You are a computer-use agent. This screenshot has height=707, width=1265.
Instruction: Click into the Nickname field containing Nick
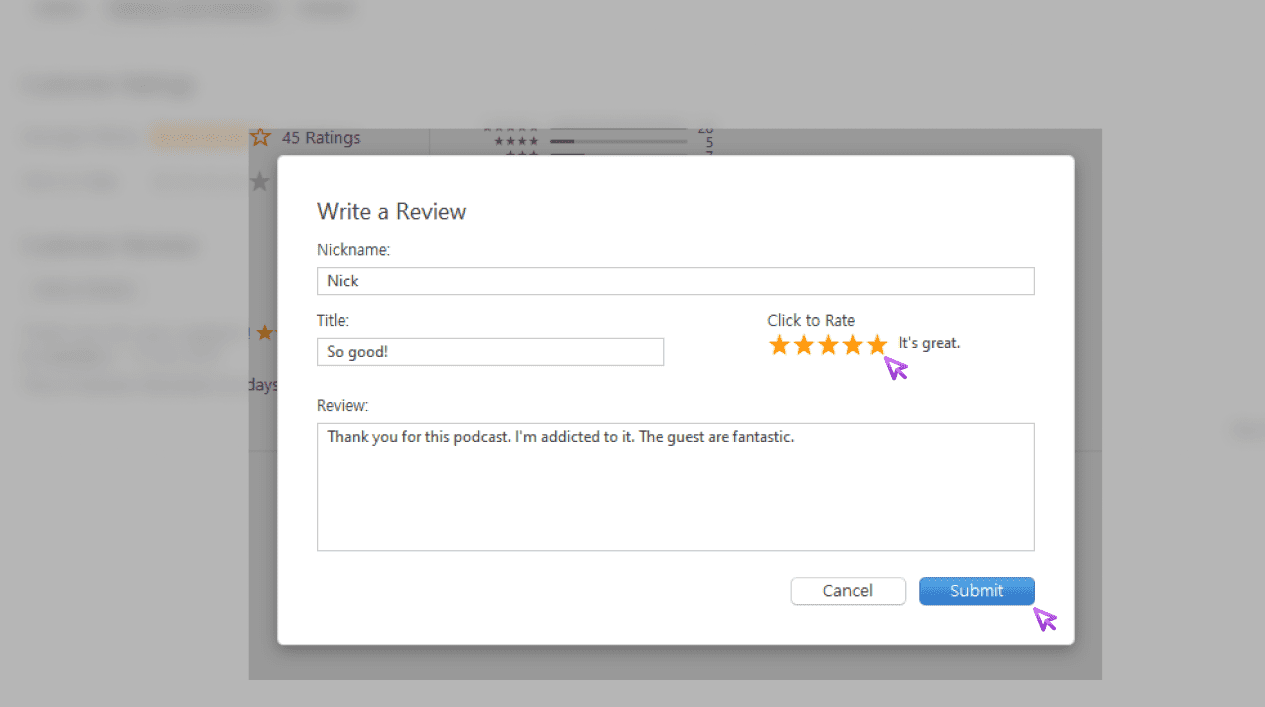tap(675, 281)
